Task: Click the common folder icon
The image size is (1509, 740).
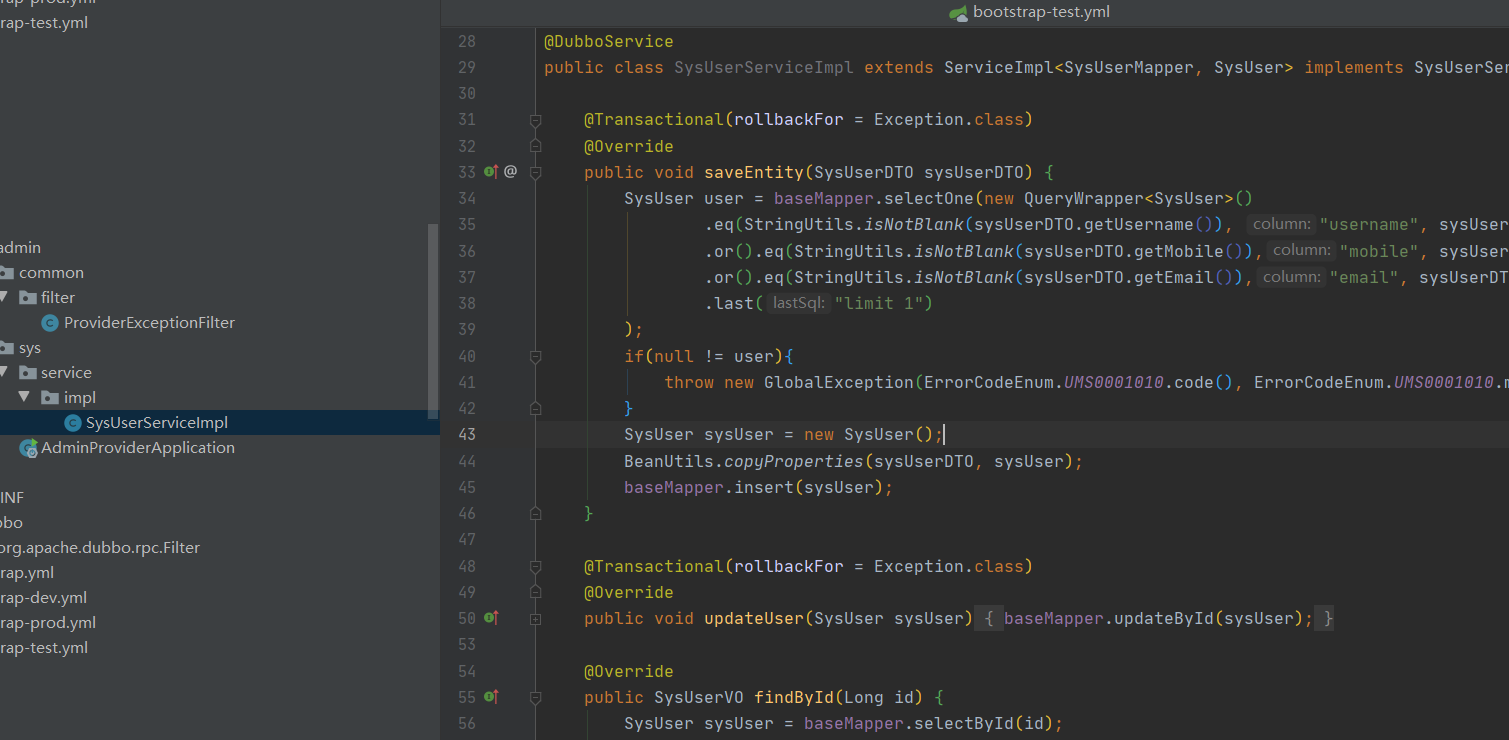Action: pyautogui.click(x=7, y=273)
